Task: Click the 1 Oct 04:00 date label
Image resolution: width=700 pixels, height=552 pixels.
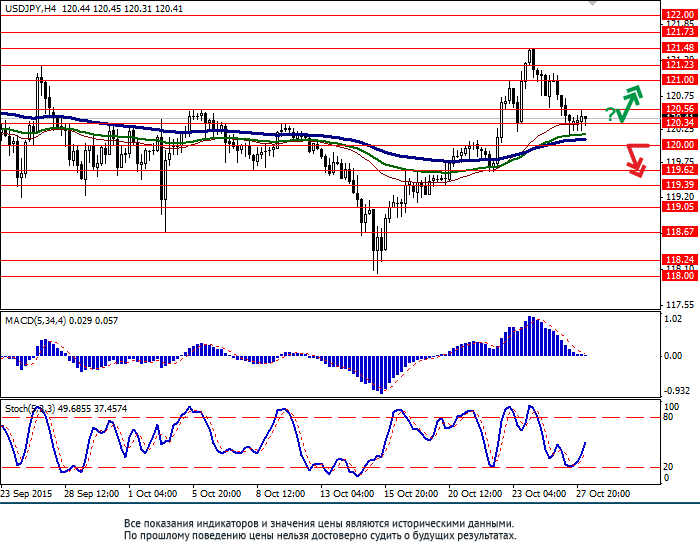Action: 153,494
